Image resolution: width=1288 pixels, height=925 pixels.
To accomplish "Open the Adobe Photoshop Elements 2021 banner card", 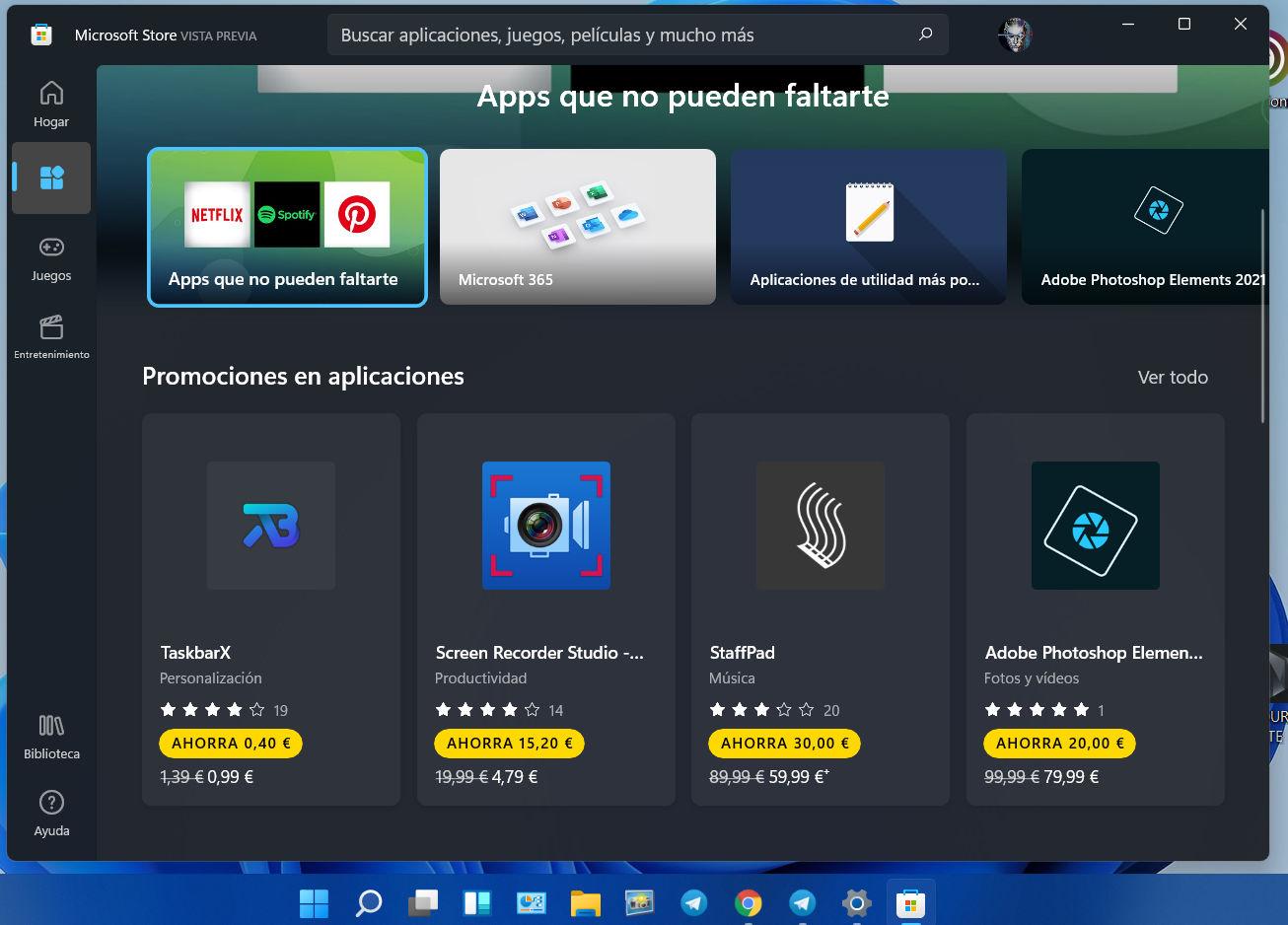I will pos(1145,227).
